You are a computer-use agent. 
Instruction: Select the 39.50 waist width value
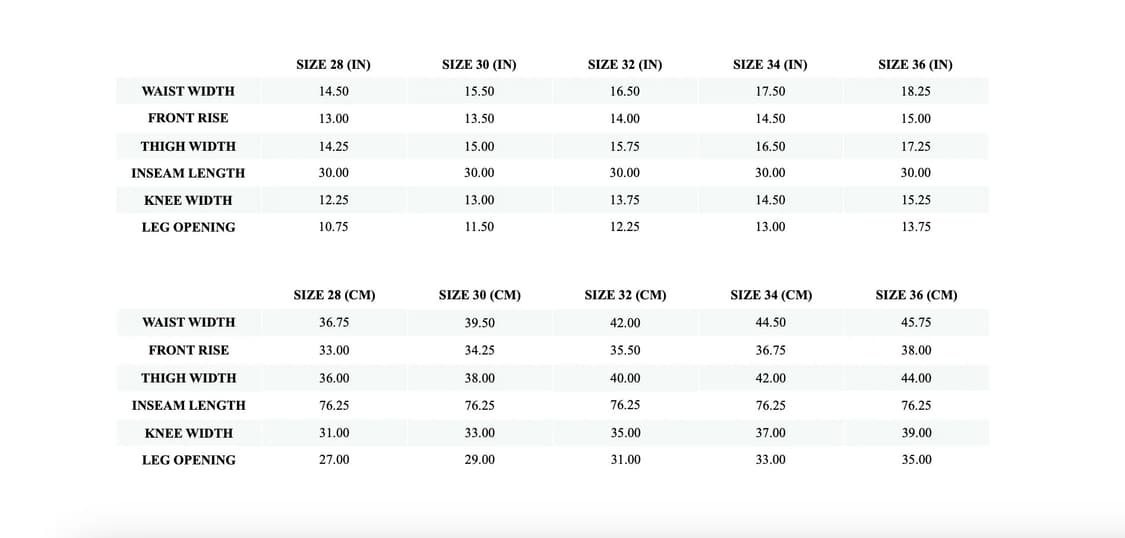point(480,322)
